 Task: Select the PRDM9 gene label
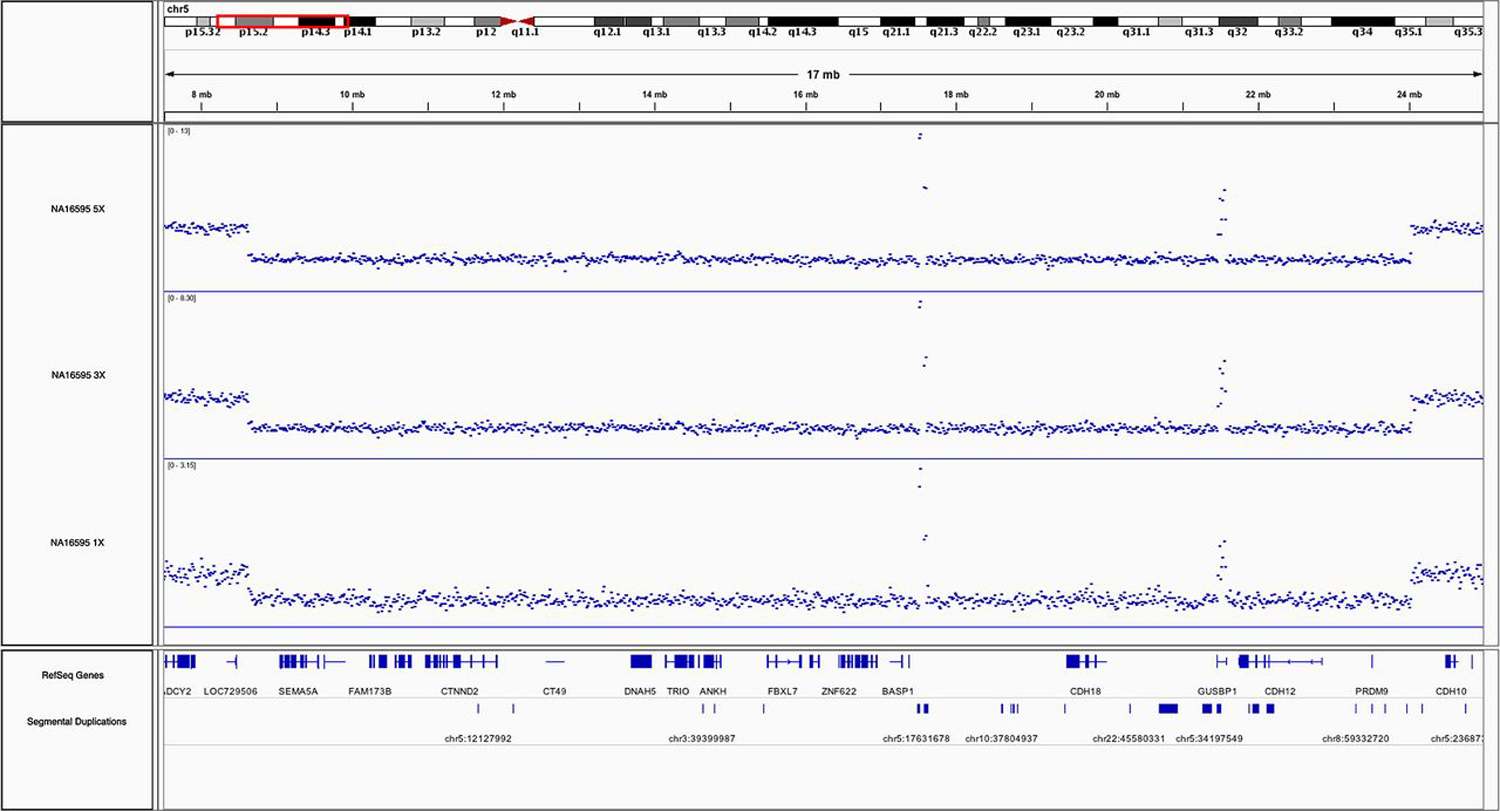pos(1371,690)
